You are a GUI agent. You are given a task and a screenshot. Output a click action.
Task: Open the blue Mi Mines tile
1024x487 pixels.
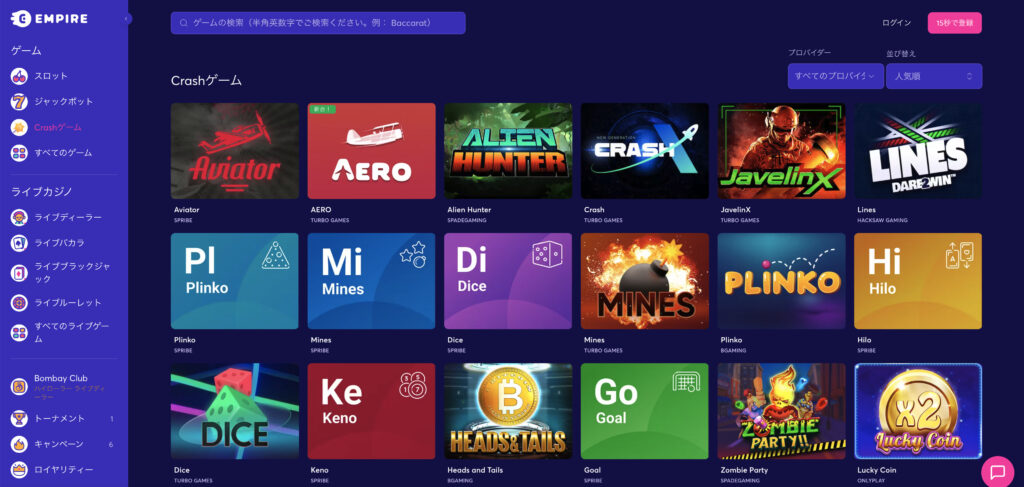coord(372,281)
